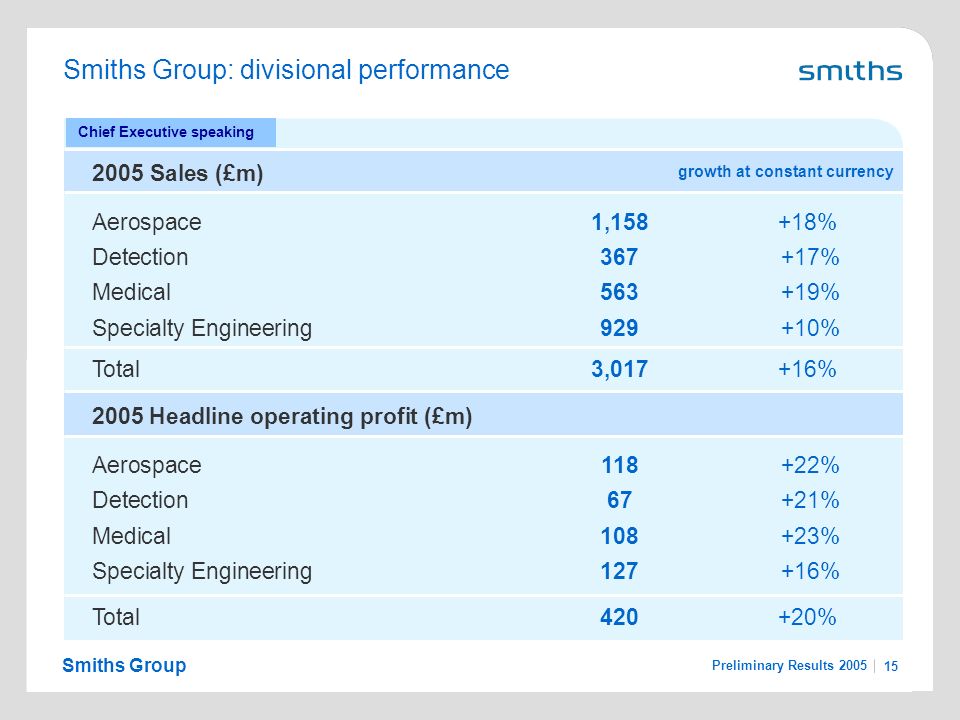Click the total sales value '3,017'
The image size is (960, 720).
620,369
